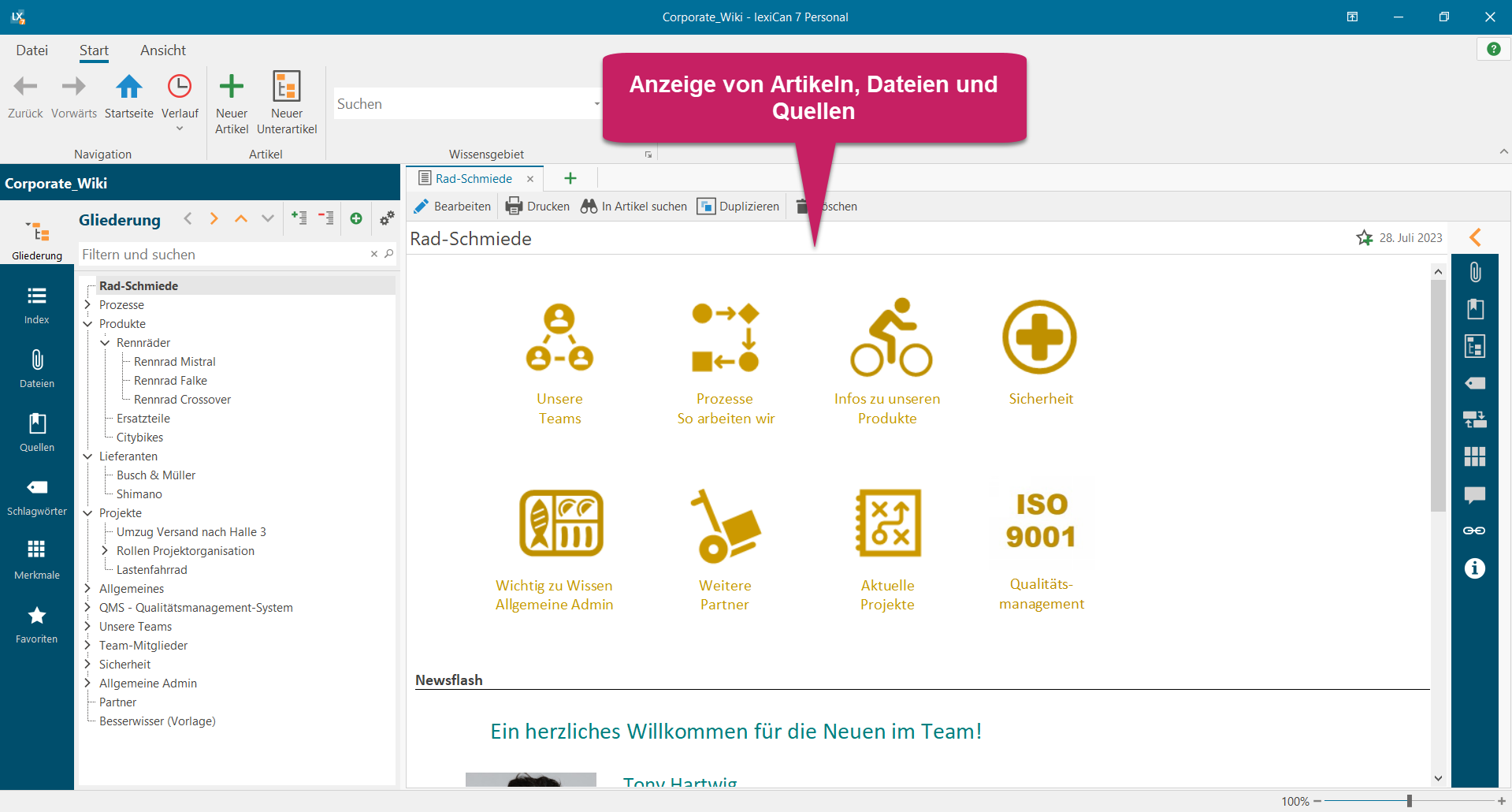The width and height of the screenshot is (1512, 812).
Task: Click the Duplizieren button
Action: click(x=738, y=207)
